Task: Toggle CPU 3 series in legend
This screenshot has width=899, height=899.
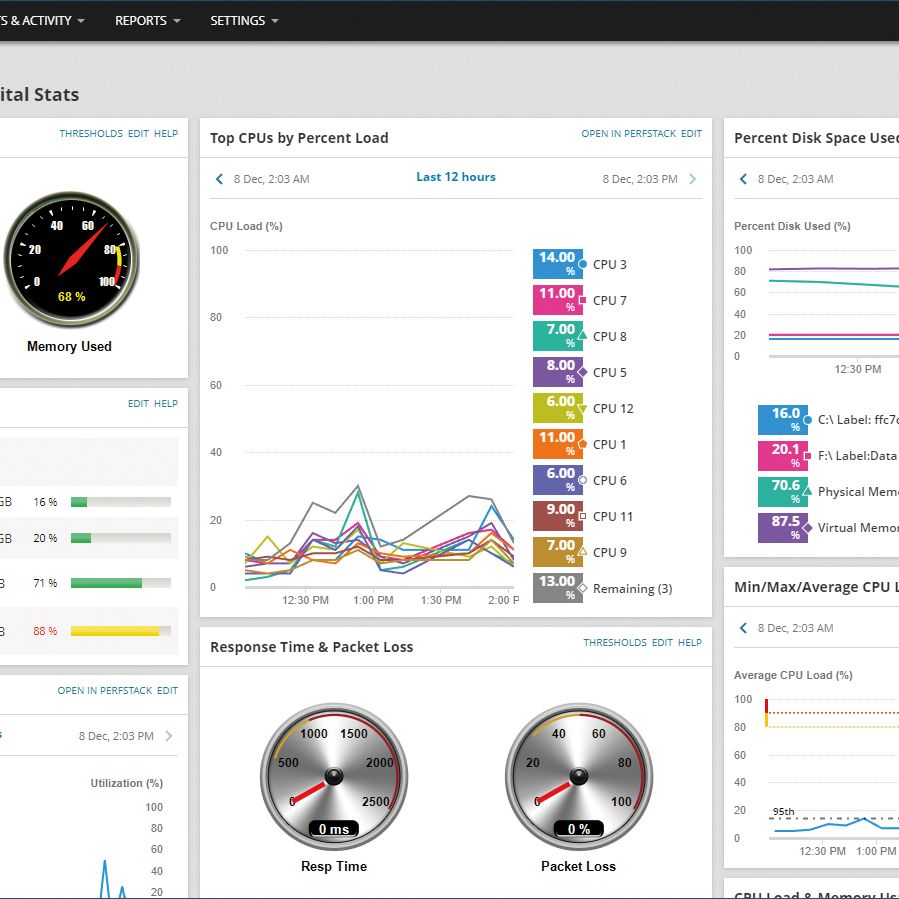Action: (x=609, y=264)
